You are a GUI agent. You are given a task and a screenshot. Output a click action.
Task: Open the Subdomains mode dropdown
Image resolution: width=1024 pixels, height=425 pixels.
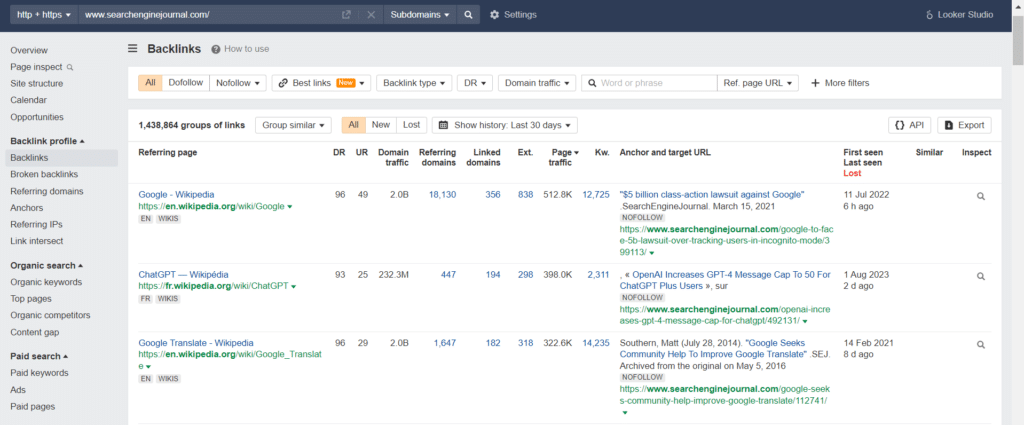click(x=420, y=14)
